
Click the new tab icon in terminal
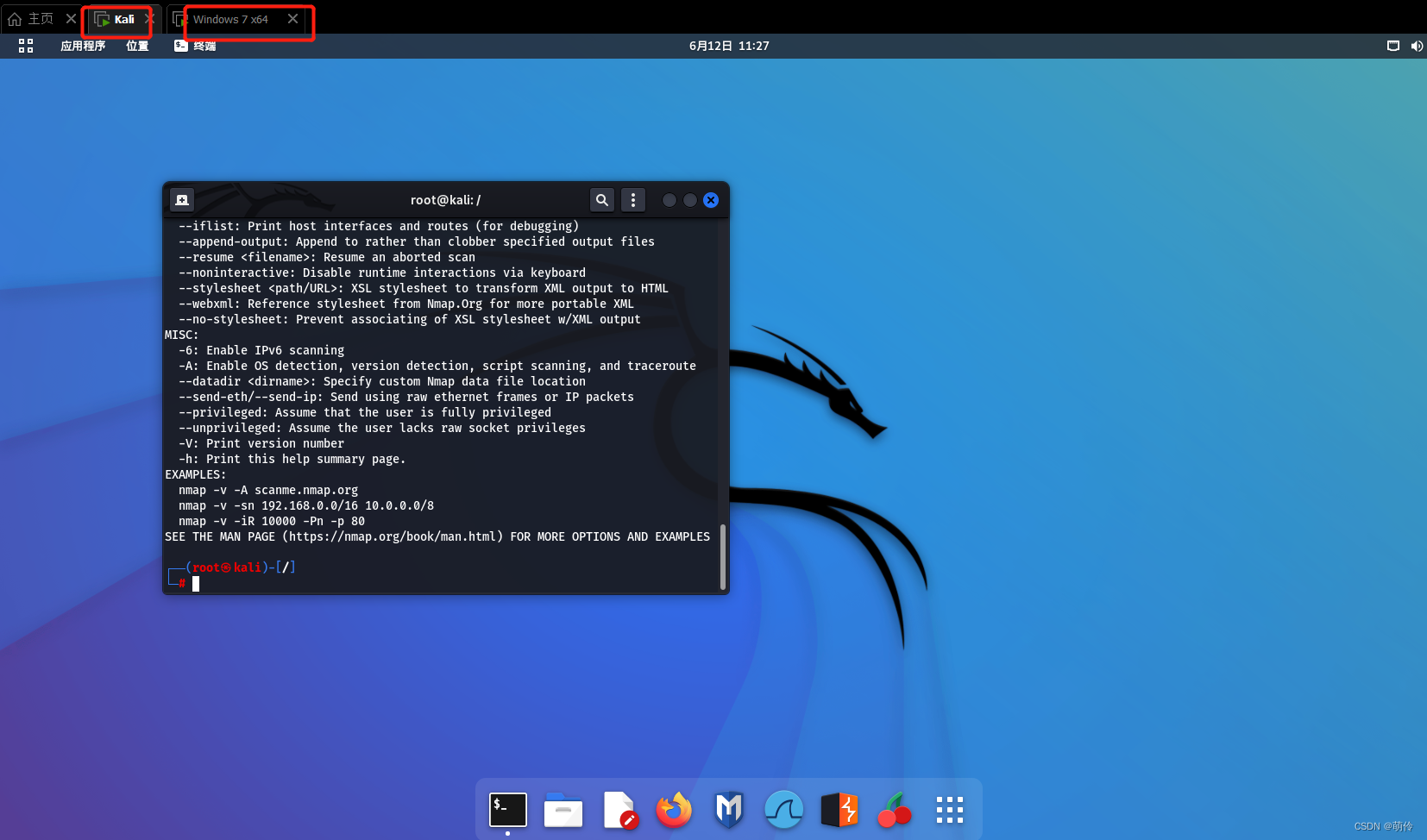[x=182, y=200]
